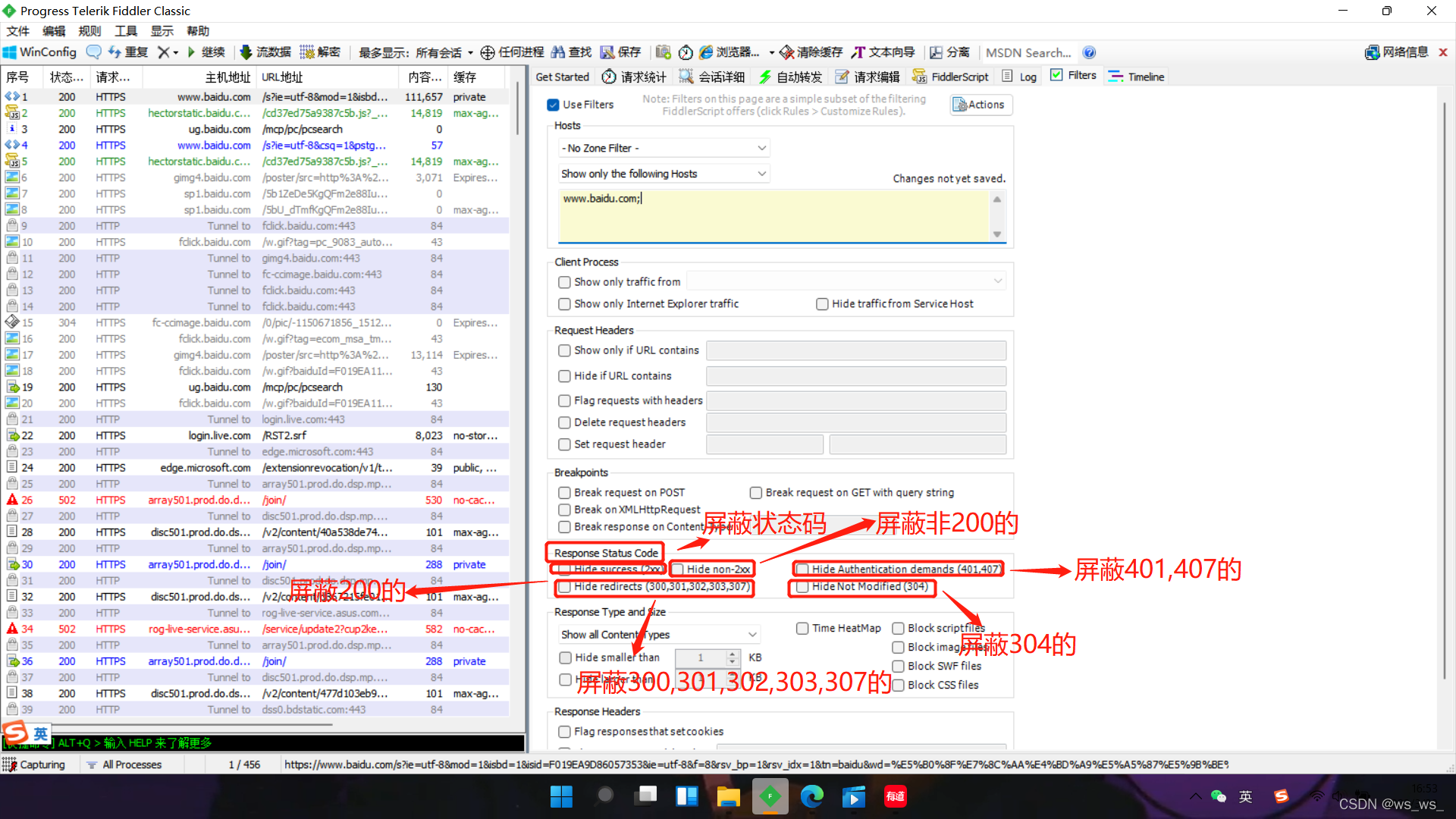This screenshot has height=819, width=1456.
Task: Open the 工具 (Tools) menu
Action: (126, 31)
